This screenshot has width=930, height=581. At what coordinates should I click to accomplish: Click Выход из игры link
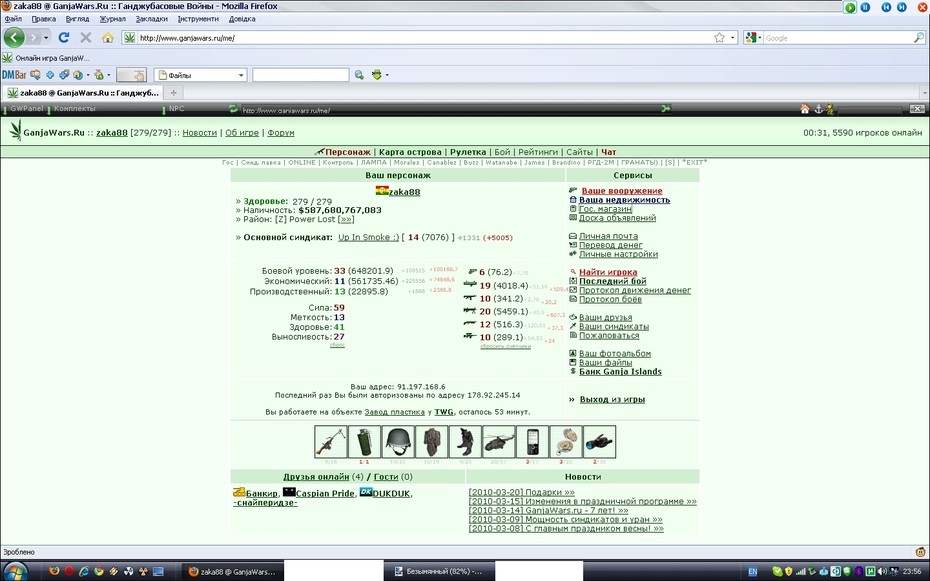(612, 400)
